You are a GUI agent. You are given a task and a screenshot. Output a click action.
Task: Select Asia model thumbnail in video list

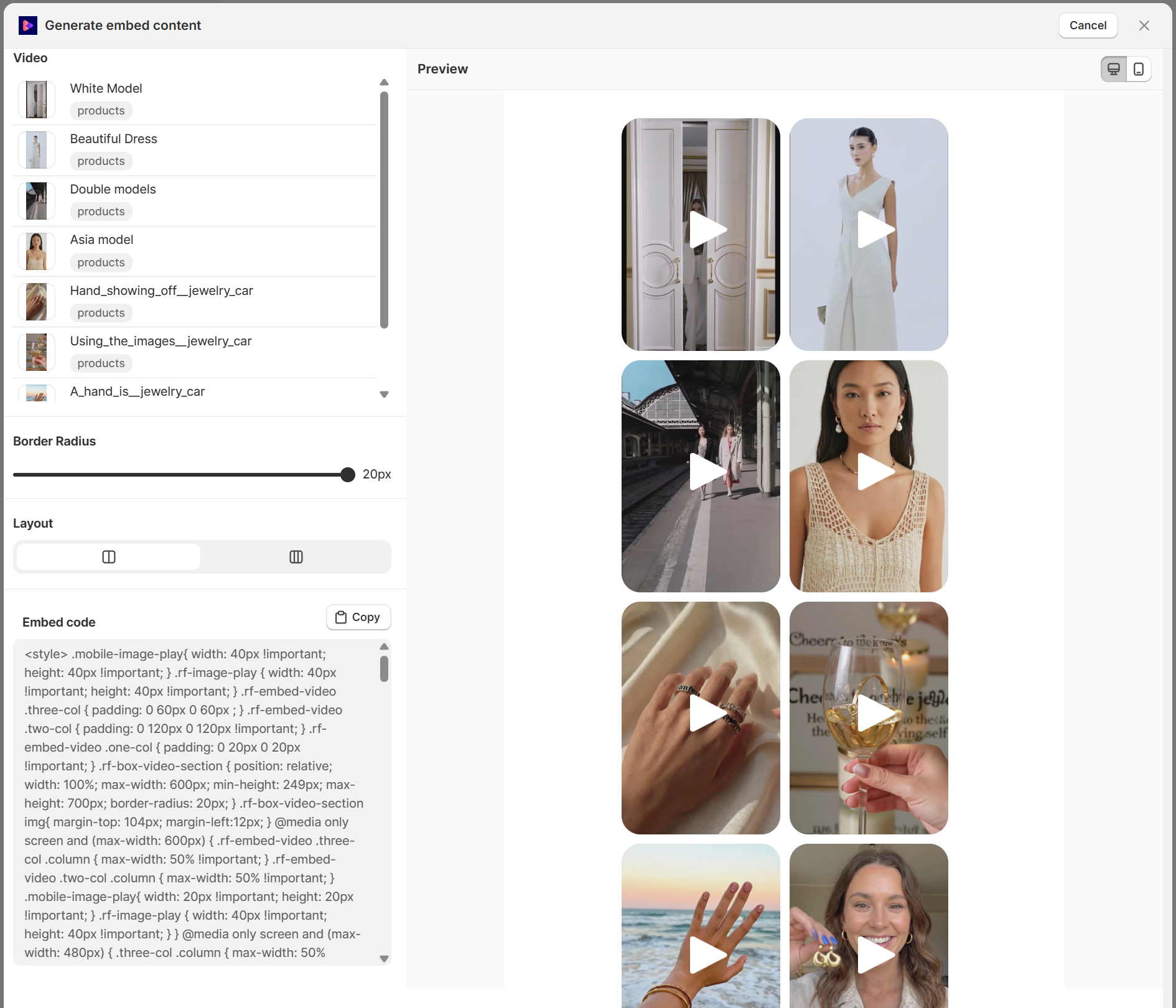click(37, 251)
